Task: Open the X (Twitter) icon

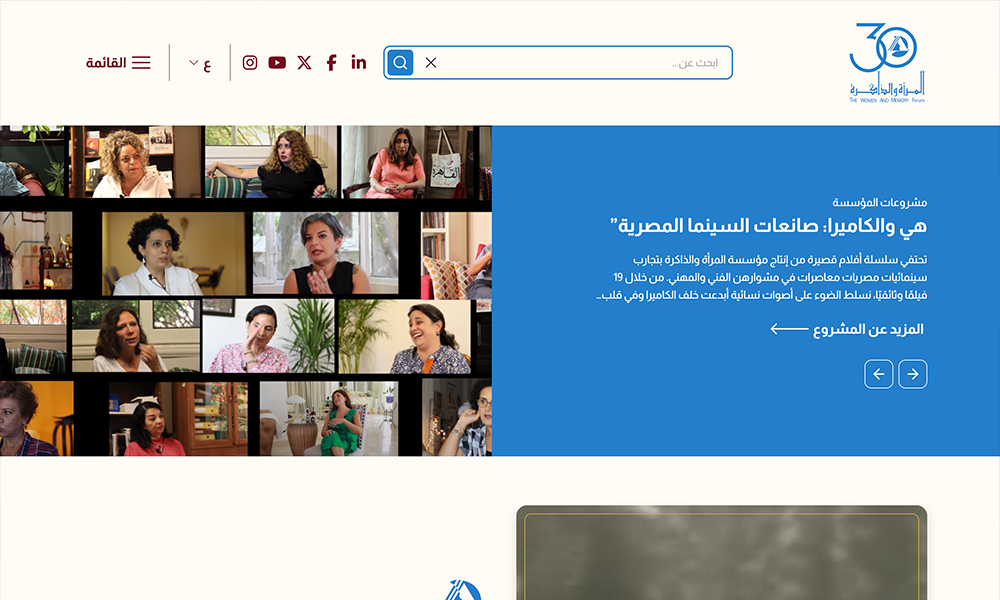Action: click(304, 62)
